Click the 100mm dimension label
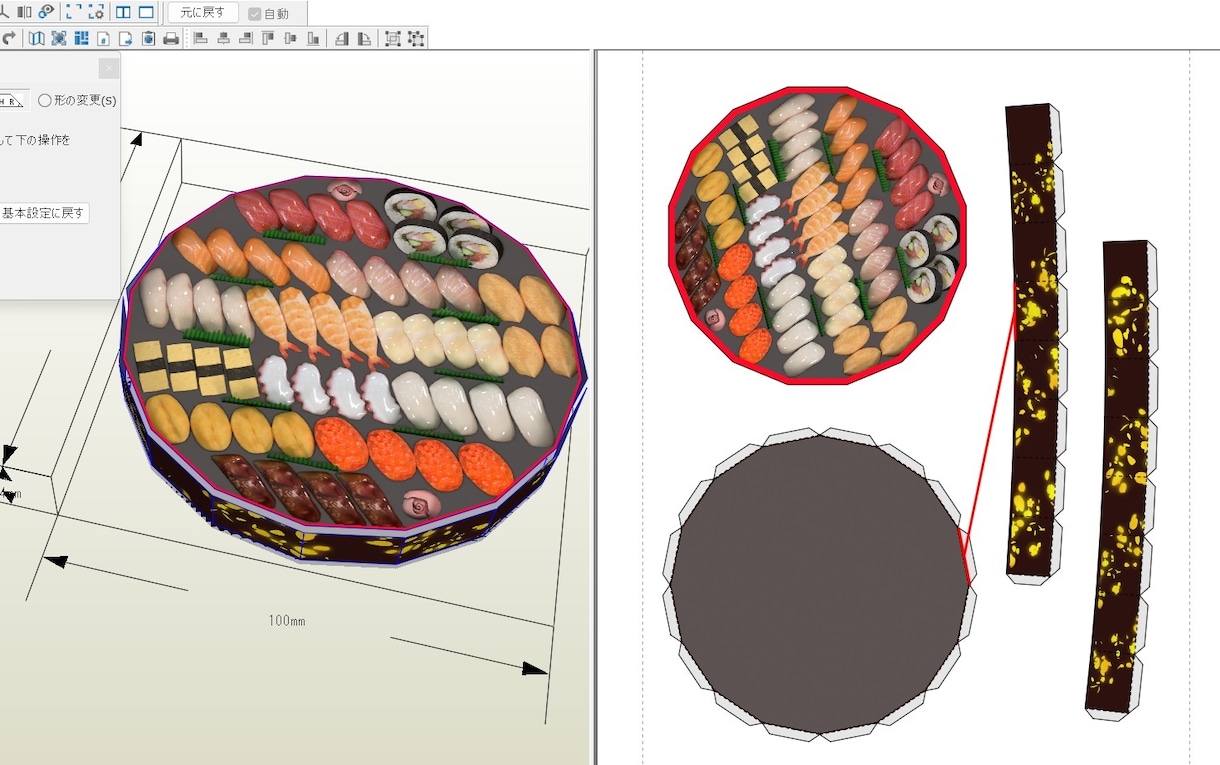 (x=286, y=621)
